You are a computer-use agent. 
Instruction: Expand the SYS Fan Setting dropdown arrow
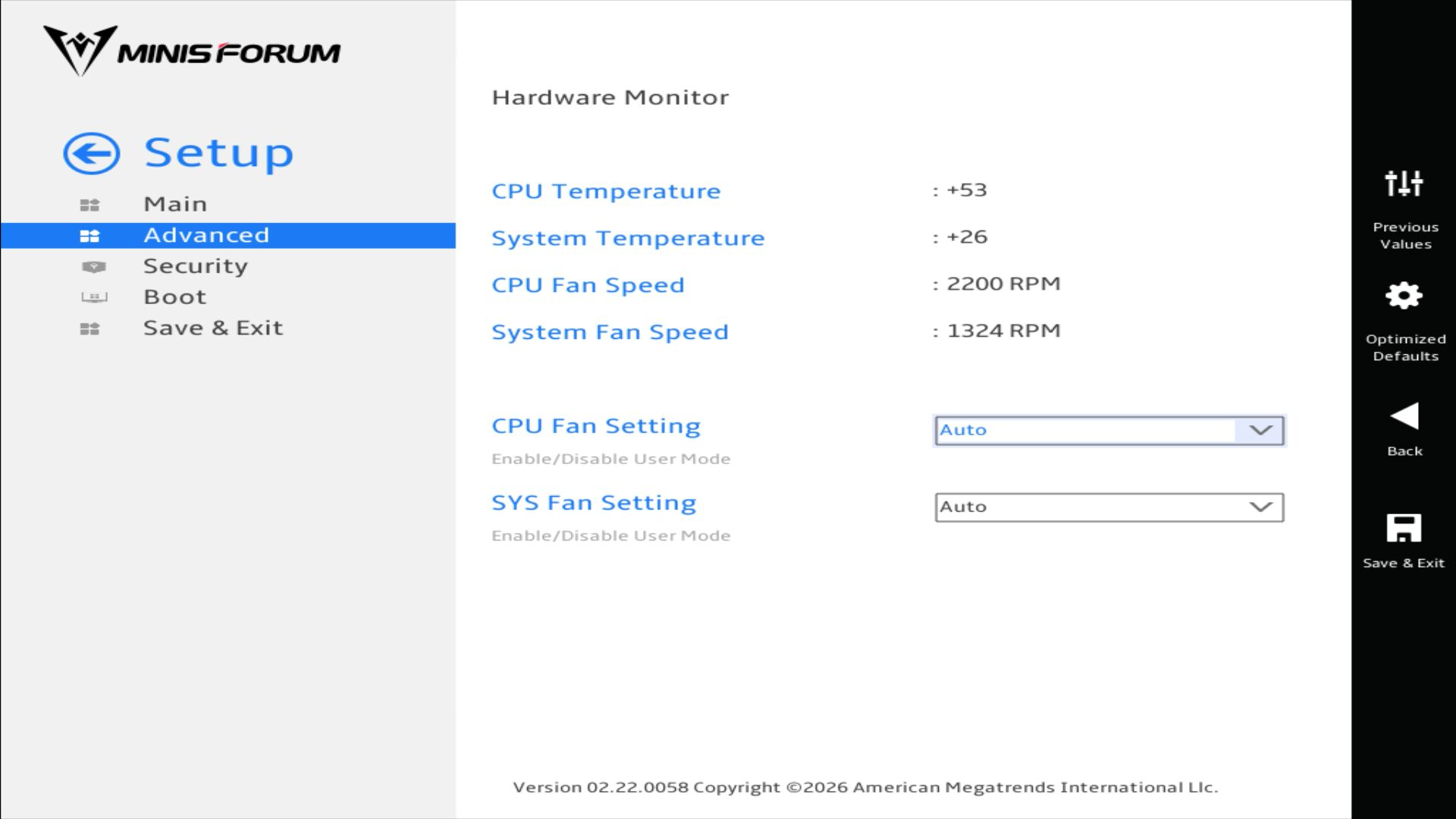(1260, 507)
